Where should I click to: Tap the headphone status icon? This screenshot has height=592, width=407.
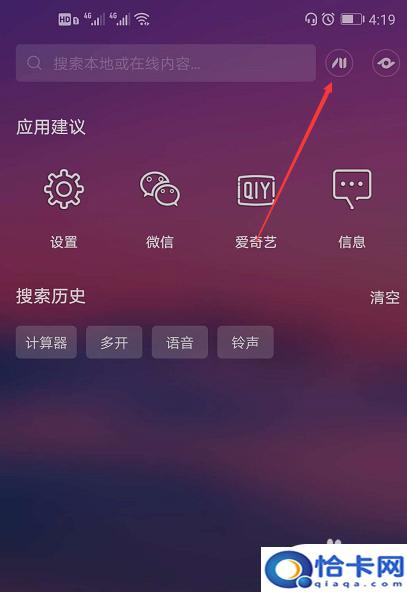[311, 18]
